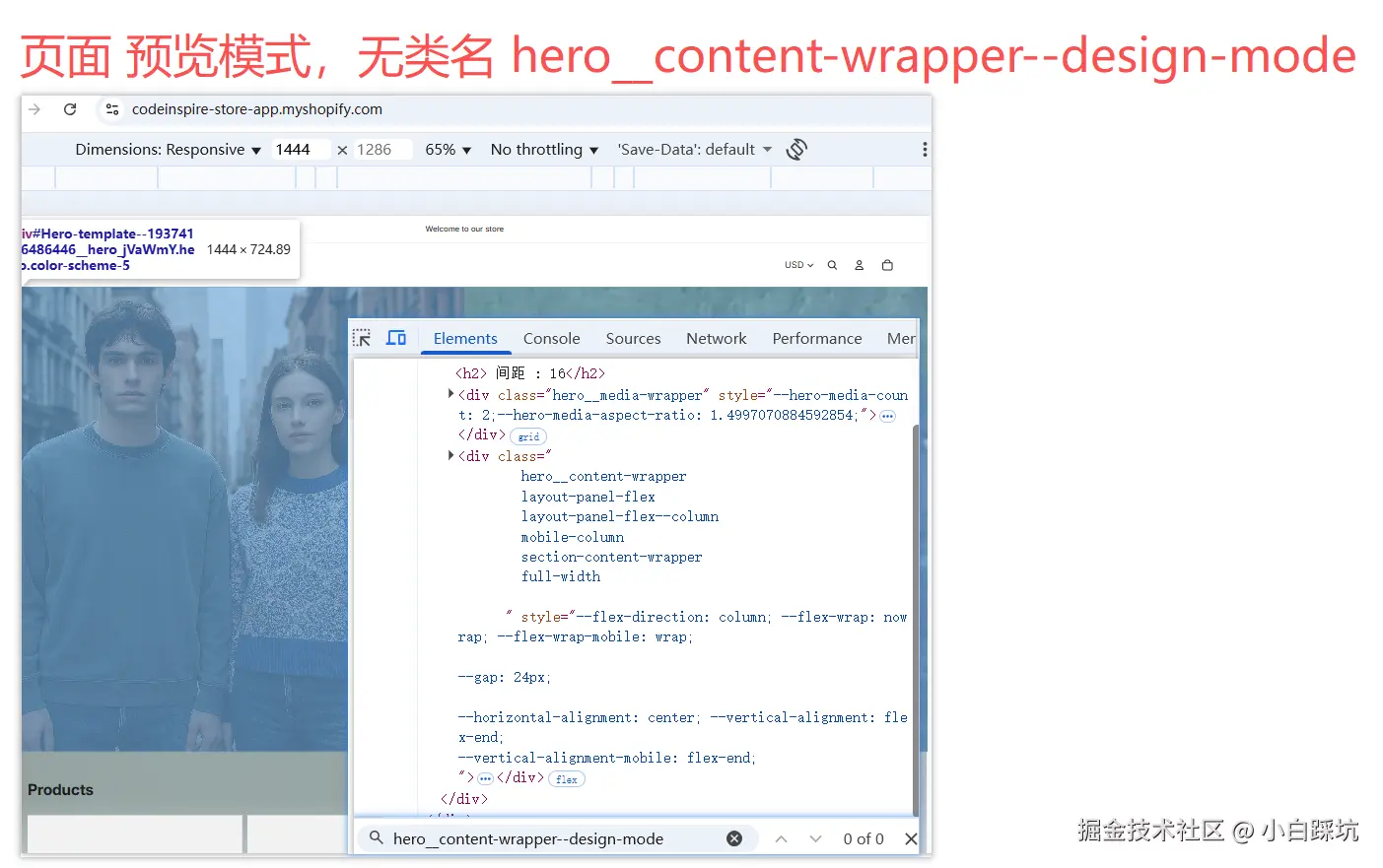The image size is (1383, 868).
Task: Open the 'Save-Data': default dropdown
Action: tap(694, 150)
